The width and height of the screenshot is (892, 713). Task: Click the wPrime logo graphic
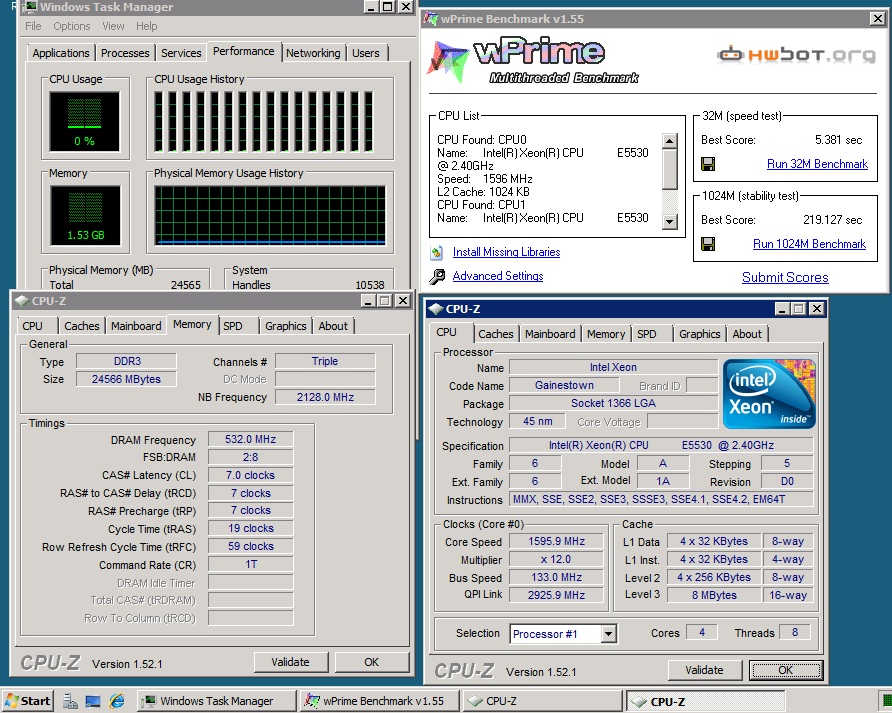coord(534,62)
